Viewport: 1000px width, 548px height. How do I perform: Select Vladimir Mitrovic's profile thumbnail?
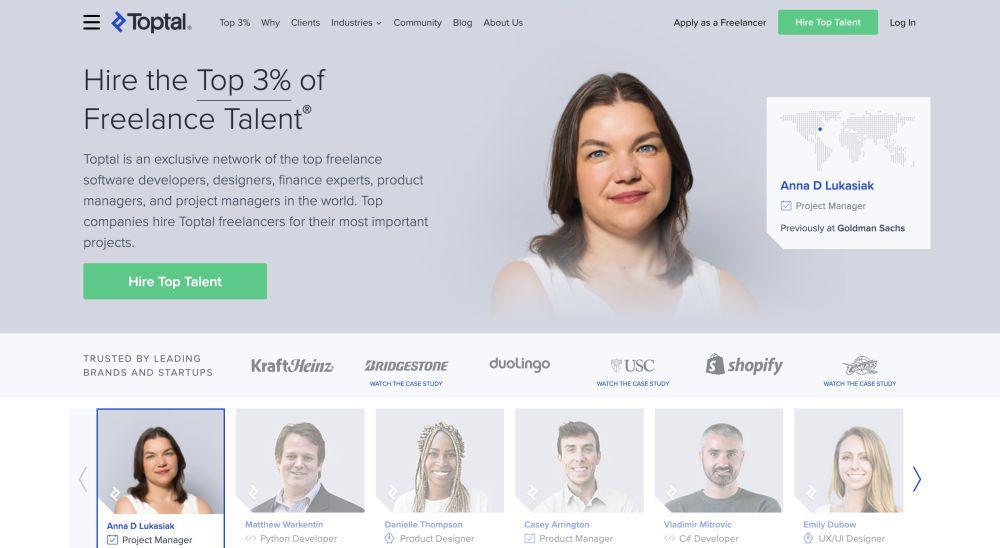click(x=719, y=461)
